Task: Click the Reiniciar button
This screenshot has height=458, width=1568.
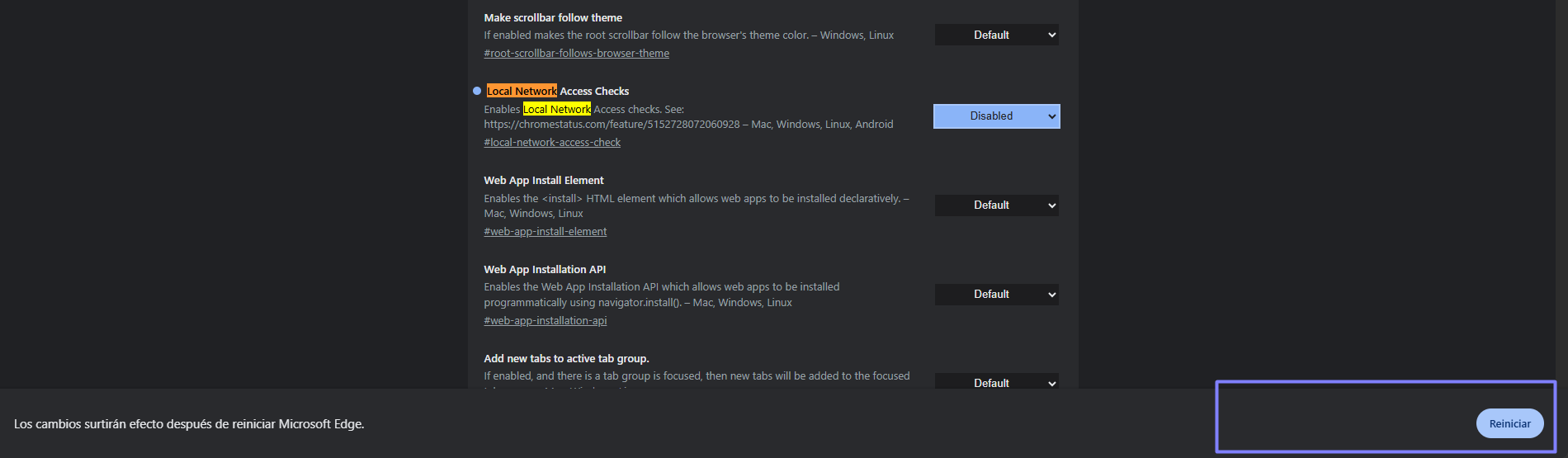Action: point(1509,423)
